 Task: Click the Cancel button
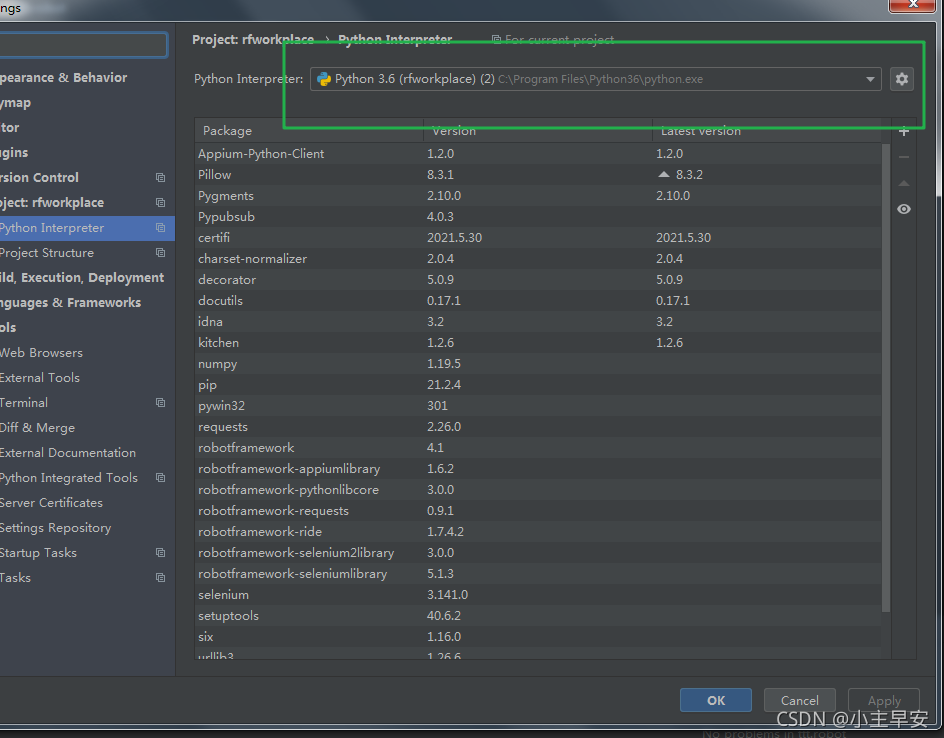800,700
